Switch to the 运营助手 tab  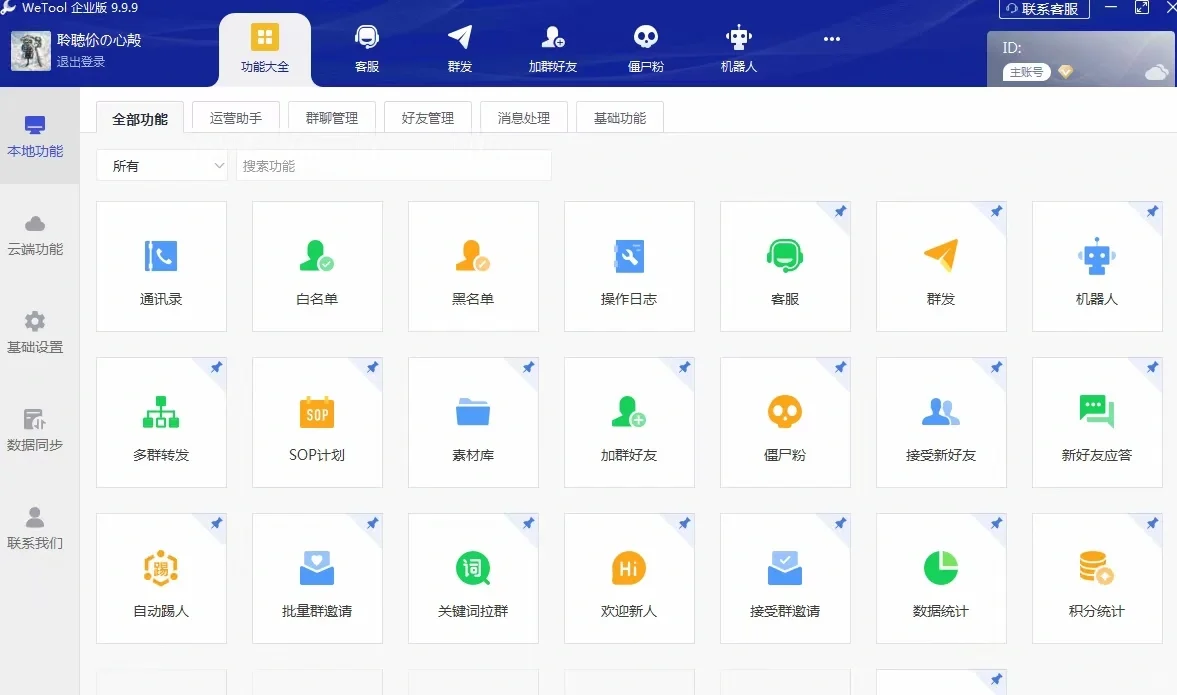[235, 116]
